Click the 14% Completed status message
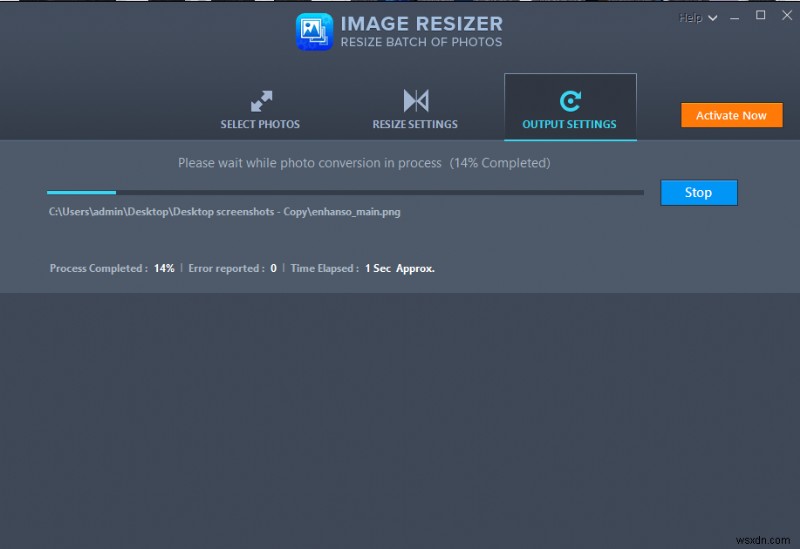The width and height of the screenshot is (800, 549). (364, 163)
